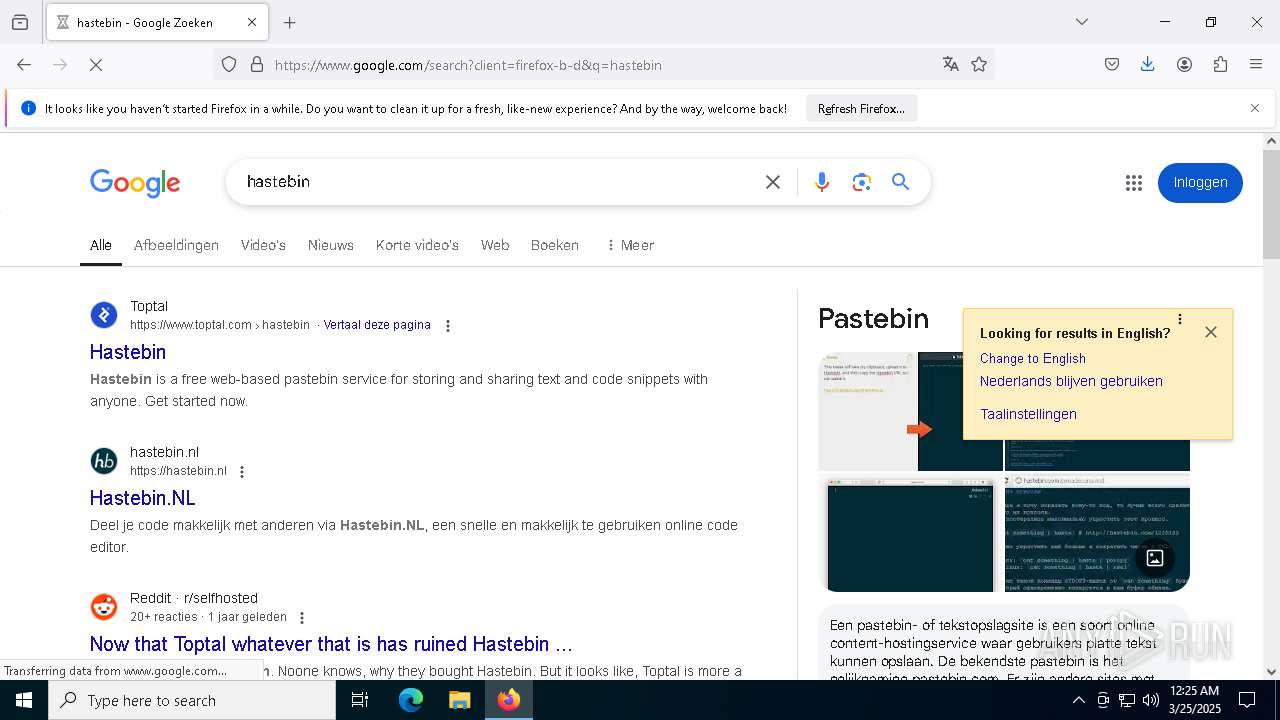
Task: Click the hastebin.nl site favicon
Action: tap(104, 461)
